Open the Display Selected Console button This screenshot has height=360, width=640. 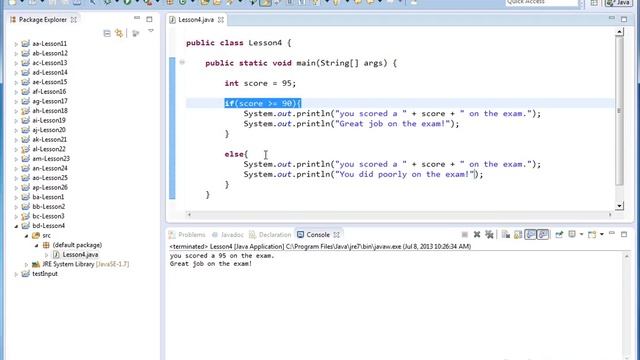[572, 234]
